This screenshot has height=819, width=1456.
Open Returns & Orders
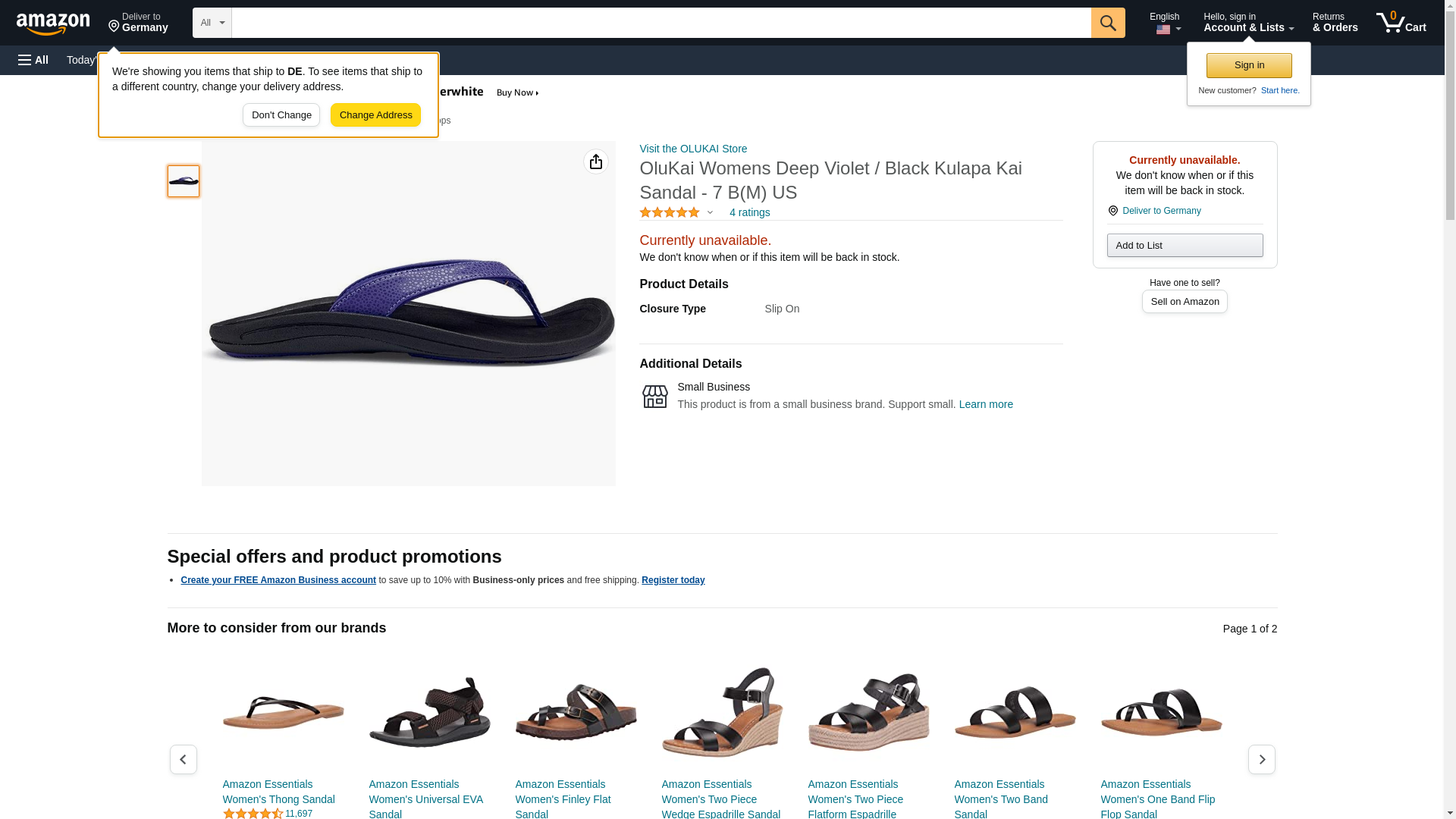point(1335,23)
